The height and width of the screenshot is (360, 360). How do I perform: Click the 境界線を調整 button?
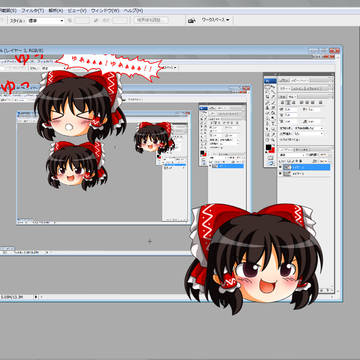151,20
